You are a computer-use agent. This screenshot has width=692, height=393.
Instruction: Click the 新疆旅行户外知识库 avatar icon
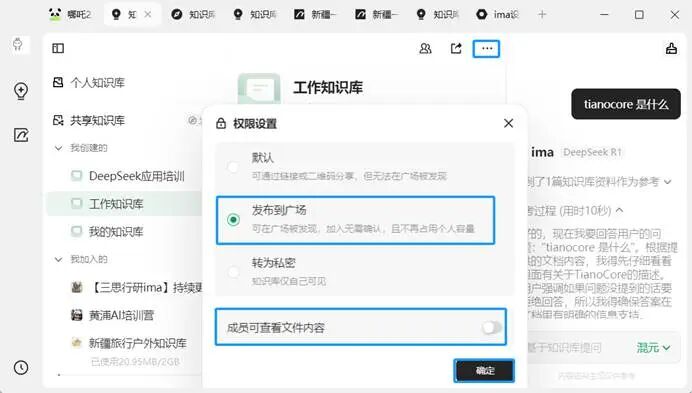click(x=77, y=343)
